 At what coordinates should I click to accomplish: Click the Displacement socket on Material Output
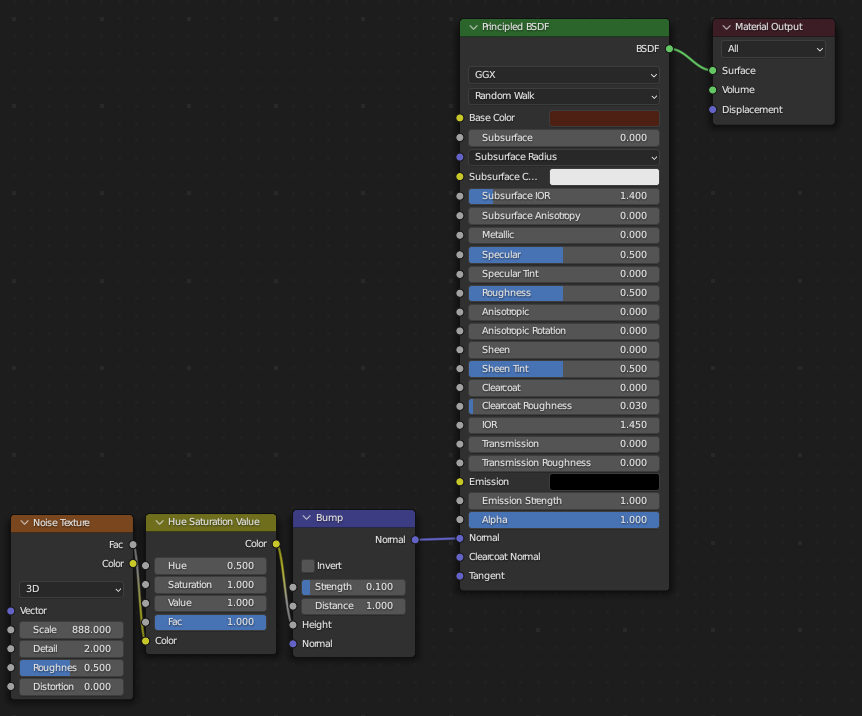point(712,110)
